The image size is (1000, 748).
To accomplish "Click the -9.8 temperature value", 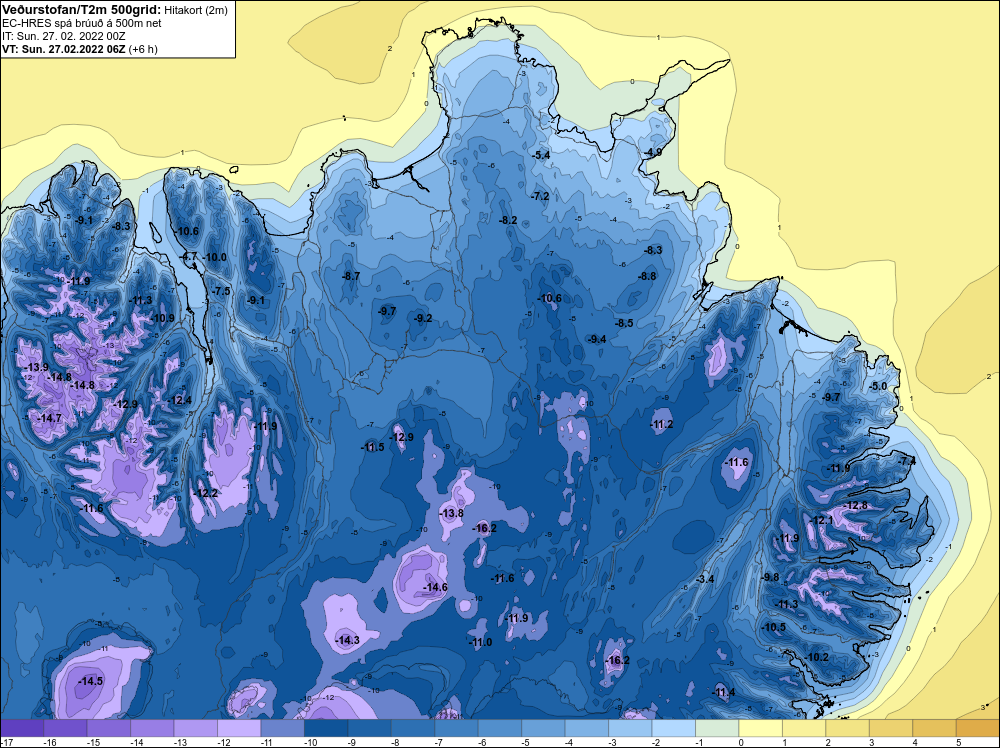I will pyautogui.click(x=770, y=577).
